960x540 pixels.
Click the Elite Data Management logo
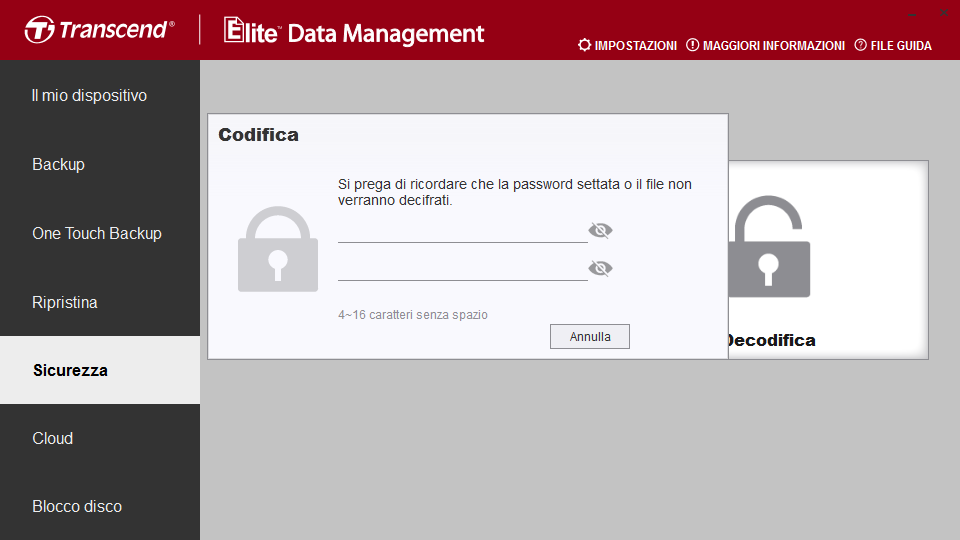[354, 31]
